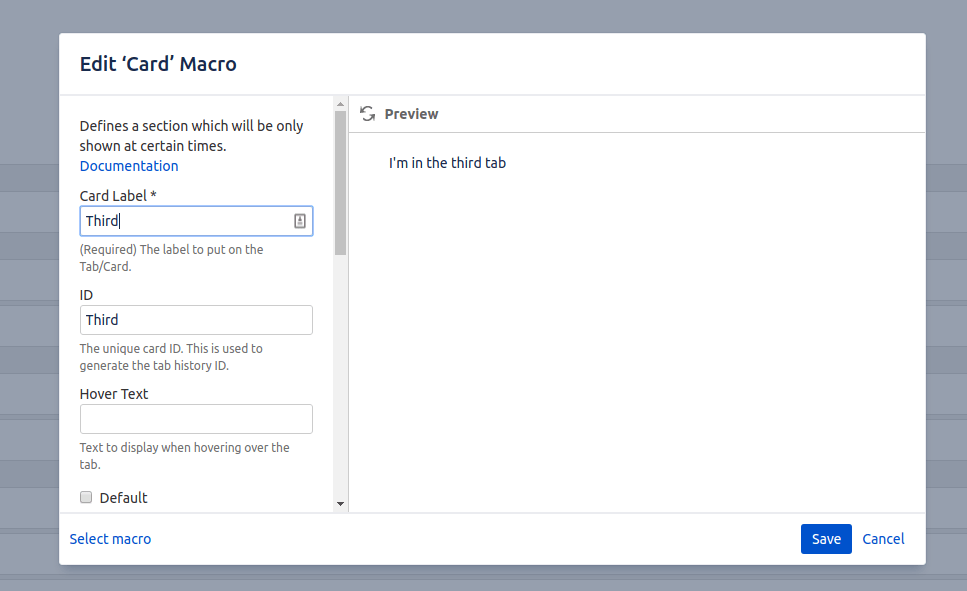Click the Preview panel header
This screenshot has width=967, height=591.
pos(411,113)
